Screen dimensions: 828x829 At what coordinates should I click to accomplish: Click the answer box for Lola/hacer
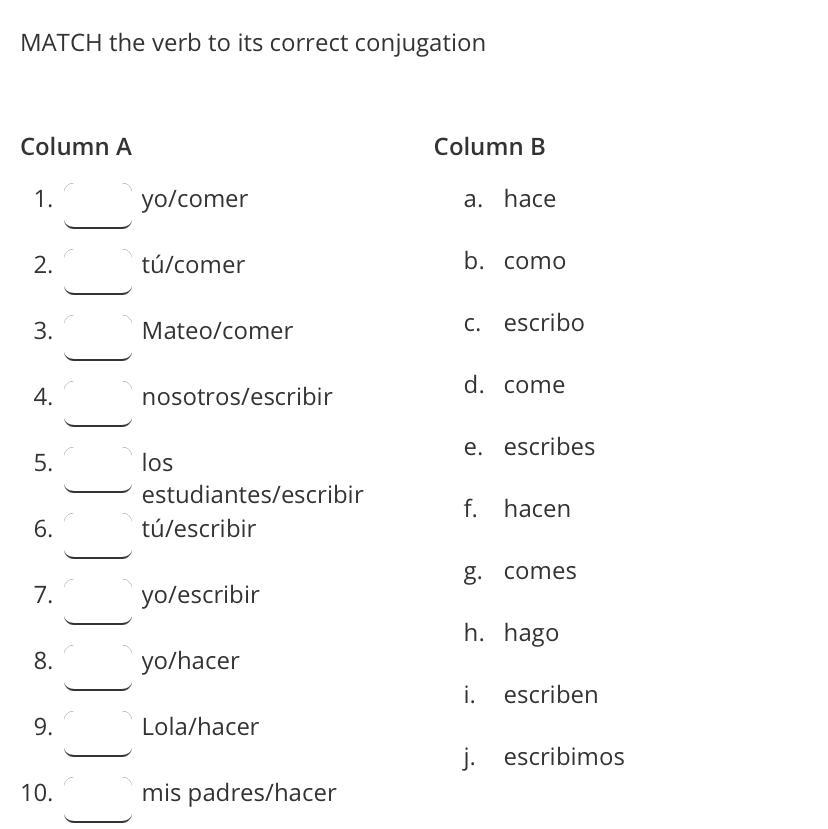coord(98,733)
